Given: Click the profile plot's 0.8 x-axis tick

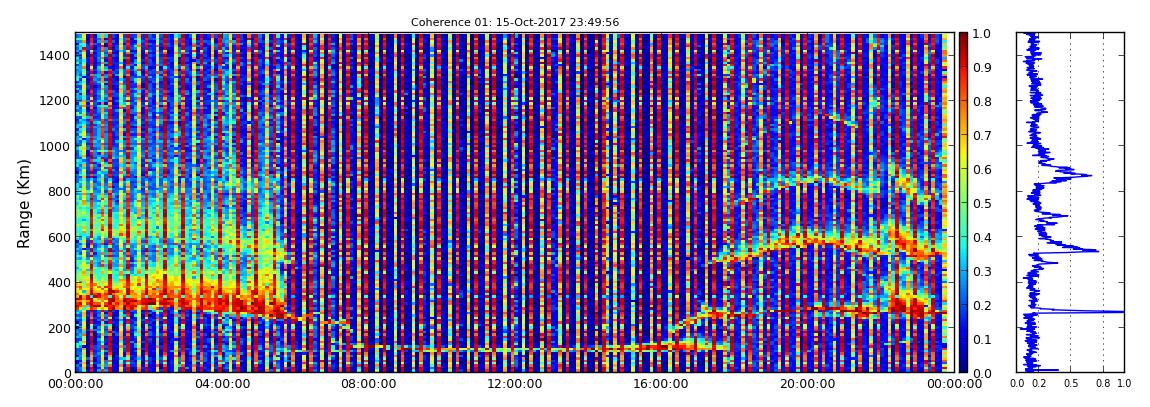Looking at the screenshot, I should [x=1103, y=383].
